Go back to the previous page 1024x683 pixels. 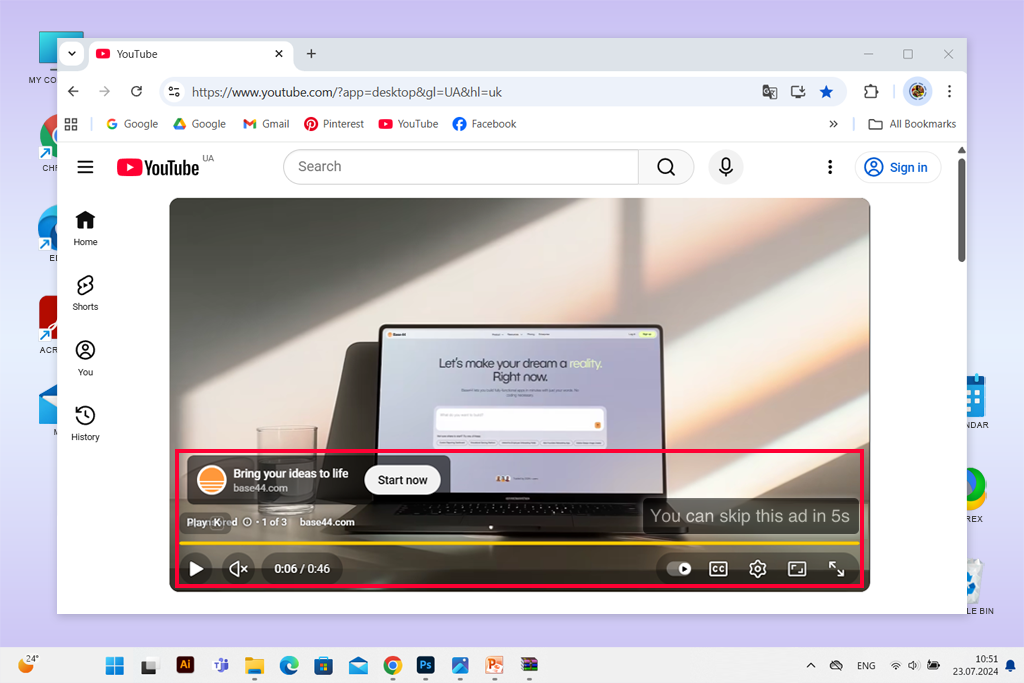point(73,91)
